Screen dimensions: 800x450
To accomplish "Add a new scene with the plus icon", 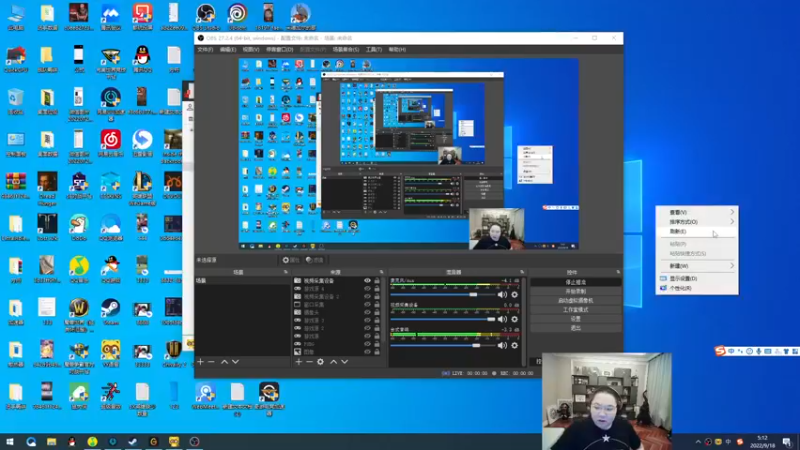I will (x=201, y=362).
